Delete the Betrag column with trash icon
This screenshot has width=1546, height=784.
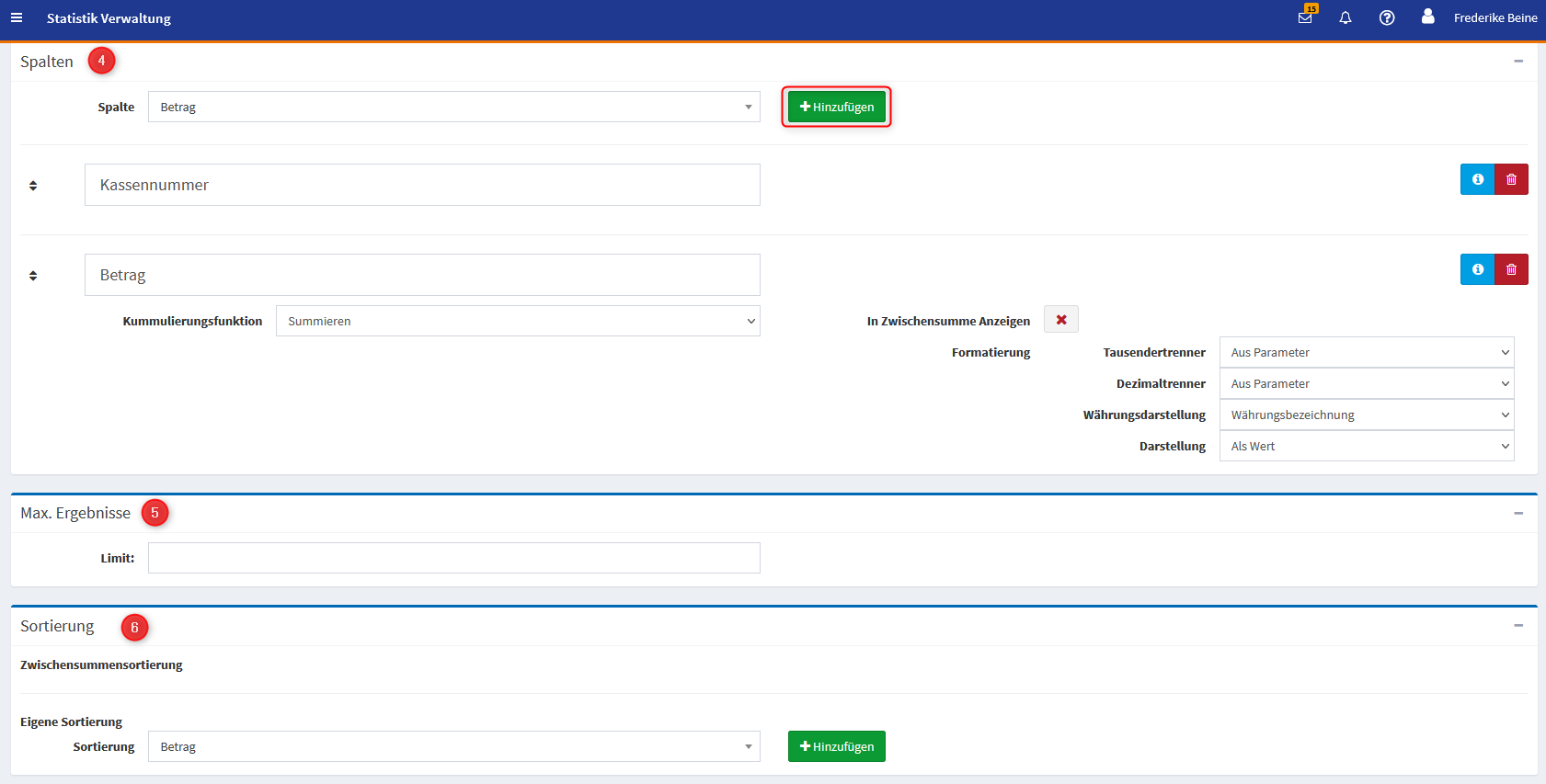(1511, 269)
